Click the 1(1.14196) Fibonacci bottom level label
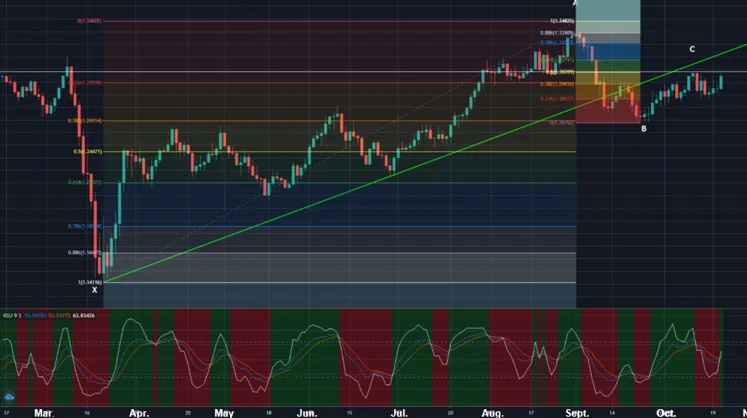 pyautogui.click(x=90, y=282)
